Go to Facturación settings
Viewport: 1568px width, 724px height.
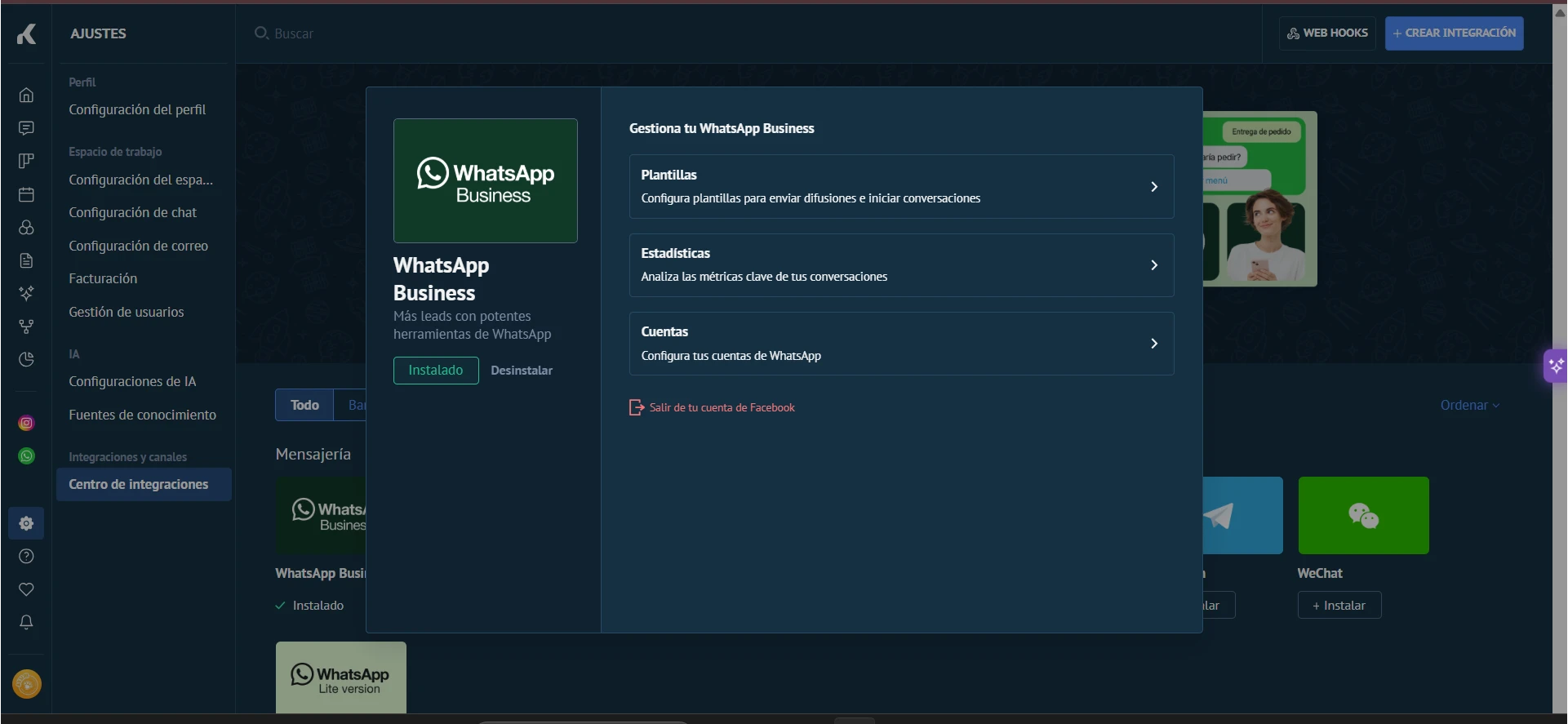(103, 278)
